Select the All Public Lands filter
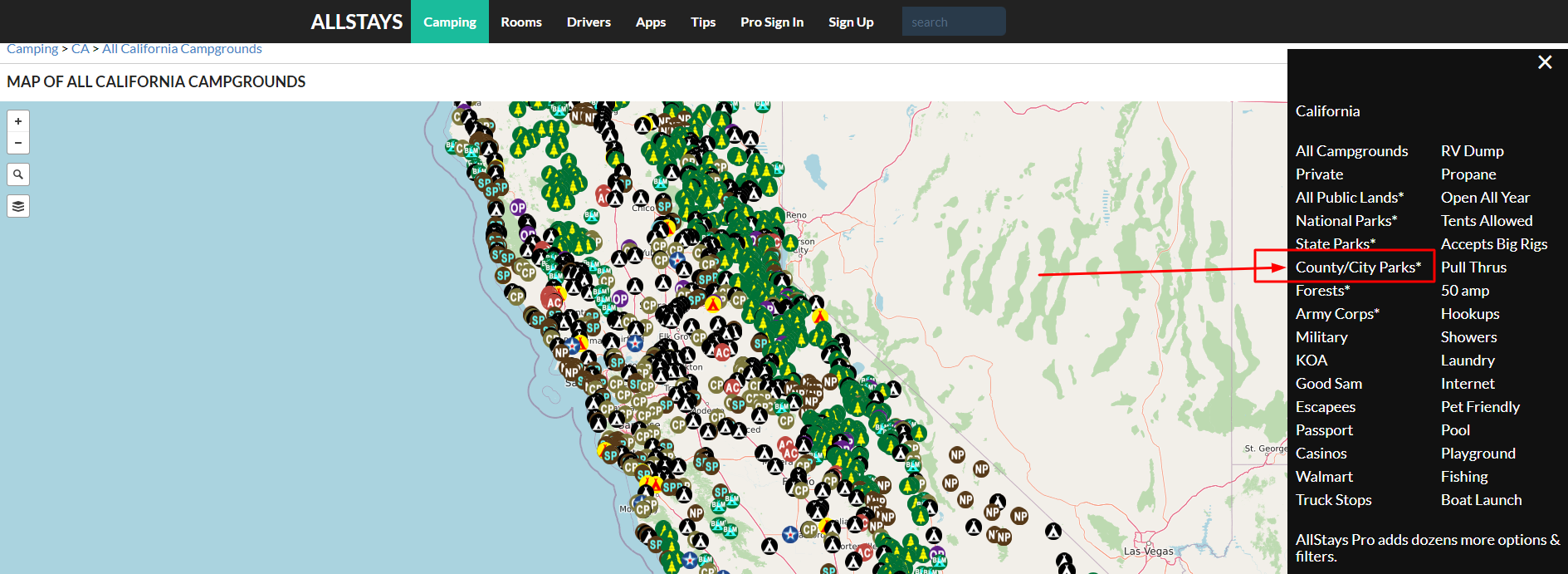 pos(1350,198)
